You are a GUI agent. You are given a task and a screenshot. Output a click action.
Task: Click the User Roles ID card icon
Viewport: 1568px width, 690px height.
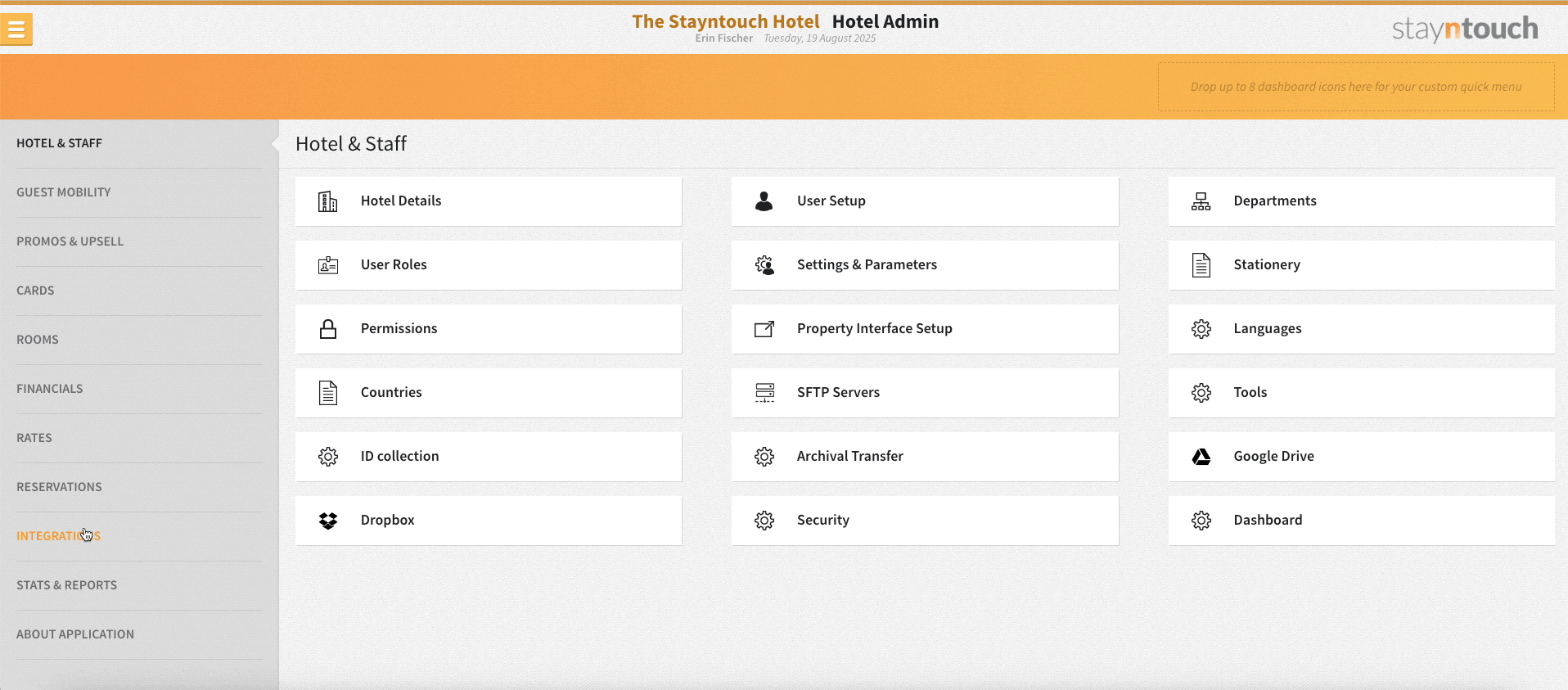328,265
